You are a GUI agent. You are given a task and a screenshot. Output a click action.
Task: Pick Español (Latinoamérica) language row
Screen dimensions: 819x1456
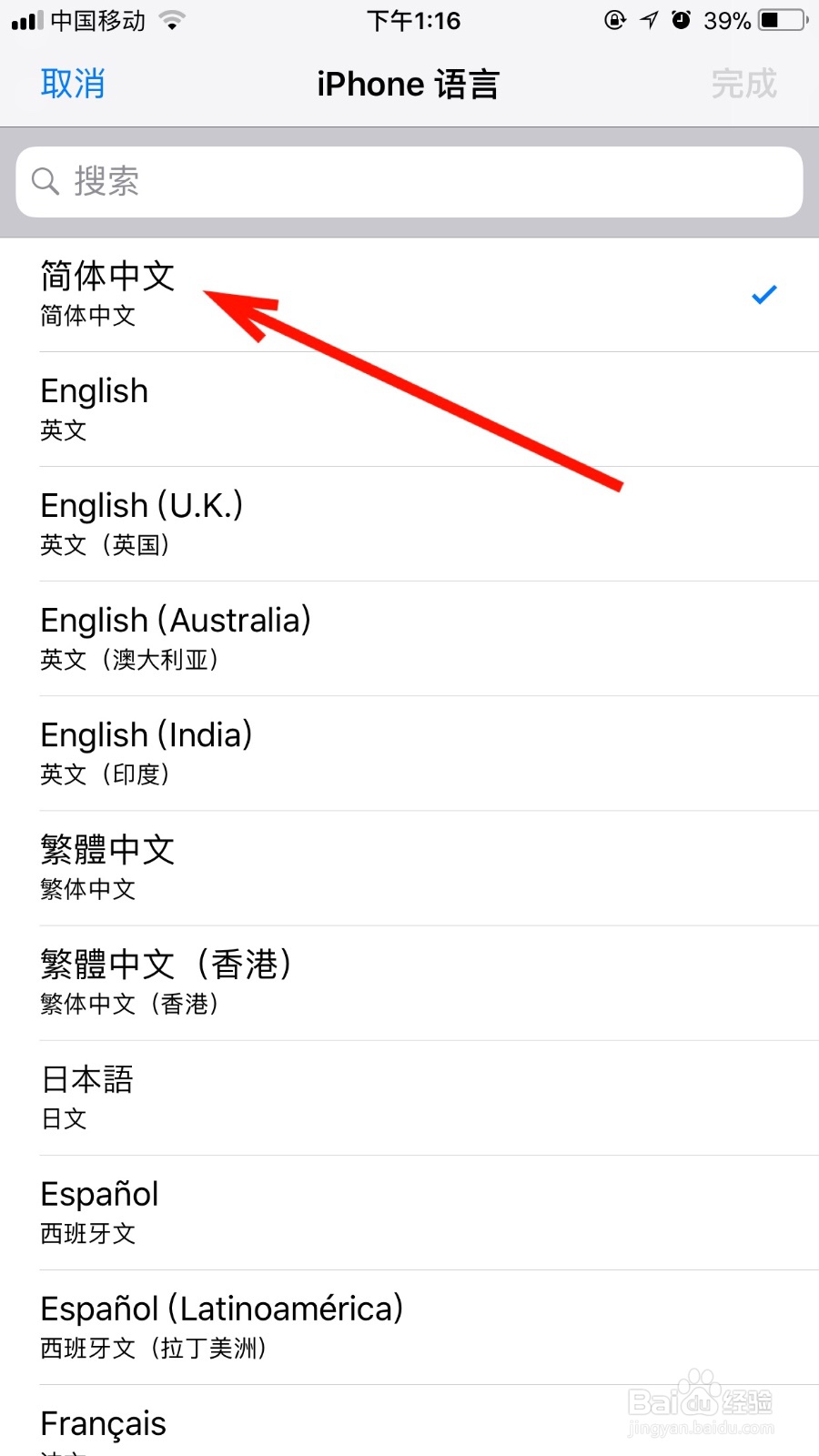[x=409, y=1327]
